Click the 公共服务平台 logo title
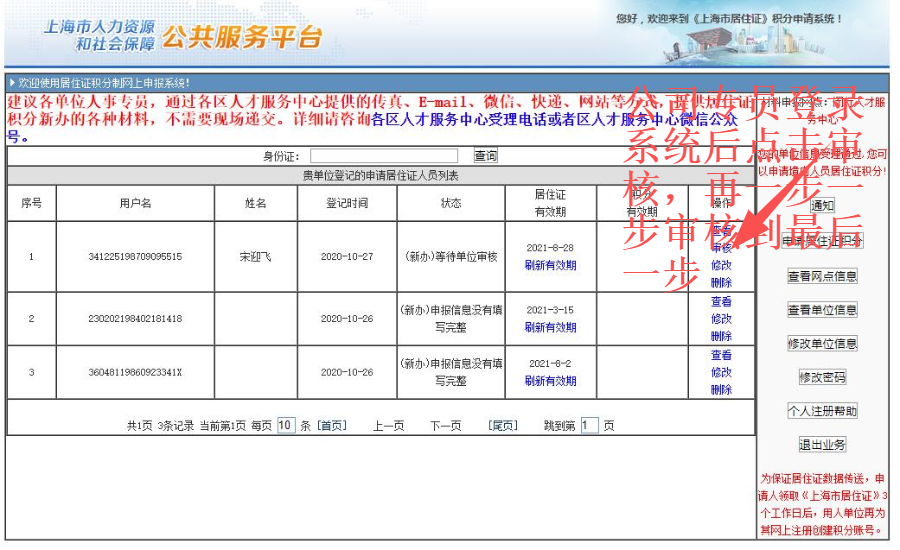Image resolution: width=900 pixels, height=550 pixels. [242, 37]
